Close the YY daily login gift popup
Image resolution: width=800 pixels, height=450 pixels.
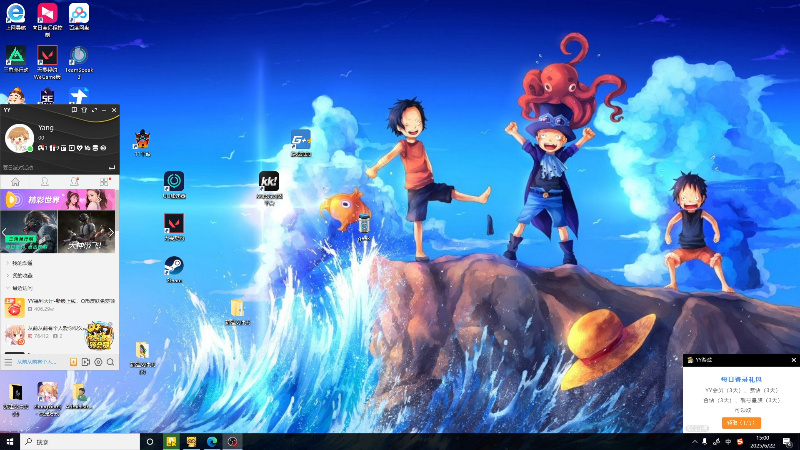click(793, 360)
